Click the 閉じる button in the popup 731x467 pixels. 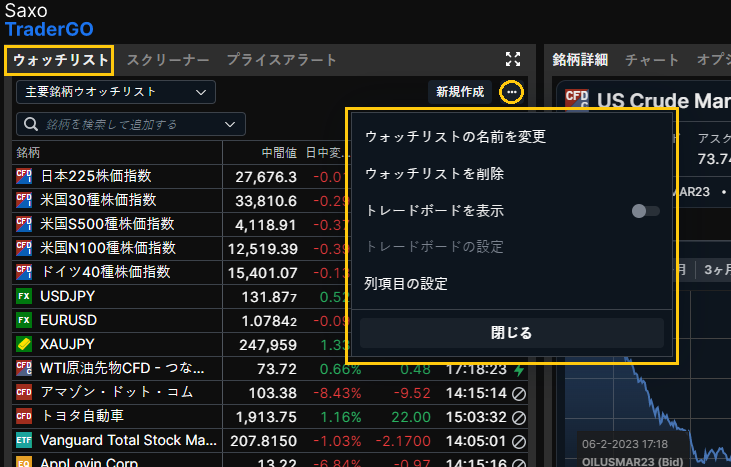512,333
